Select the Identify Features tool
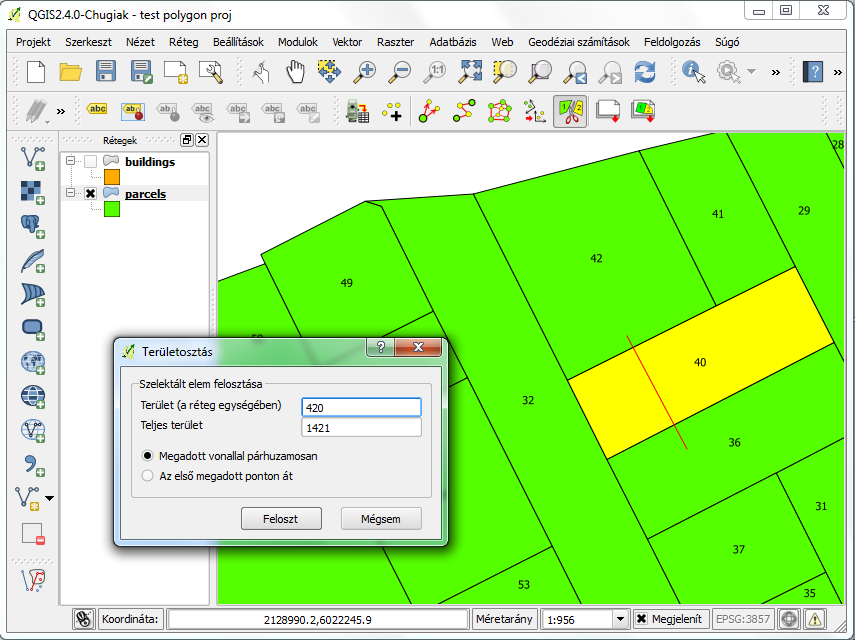 point(693,71)
